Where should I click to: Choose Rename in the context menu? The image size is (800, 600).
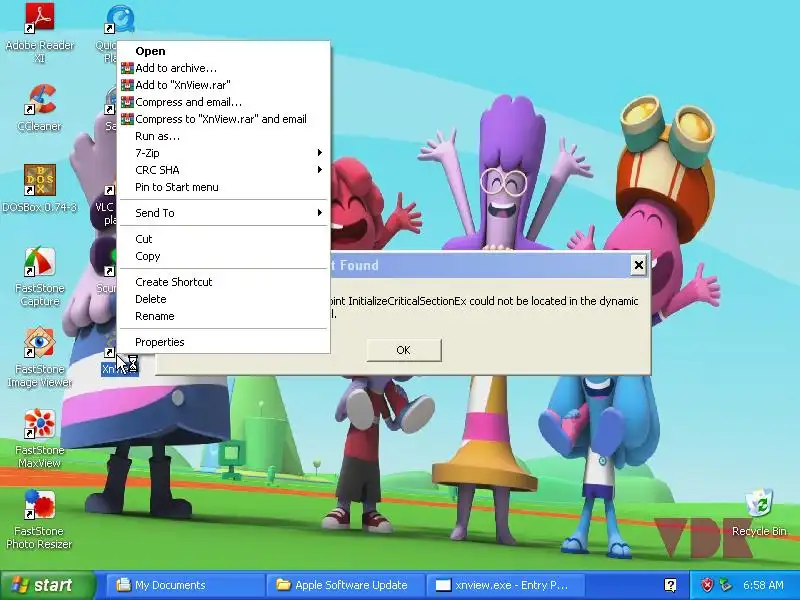coord(223,316)
